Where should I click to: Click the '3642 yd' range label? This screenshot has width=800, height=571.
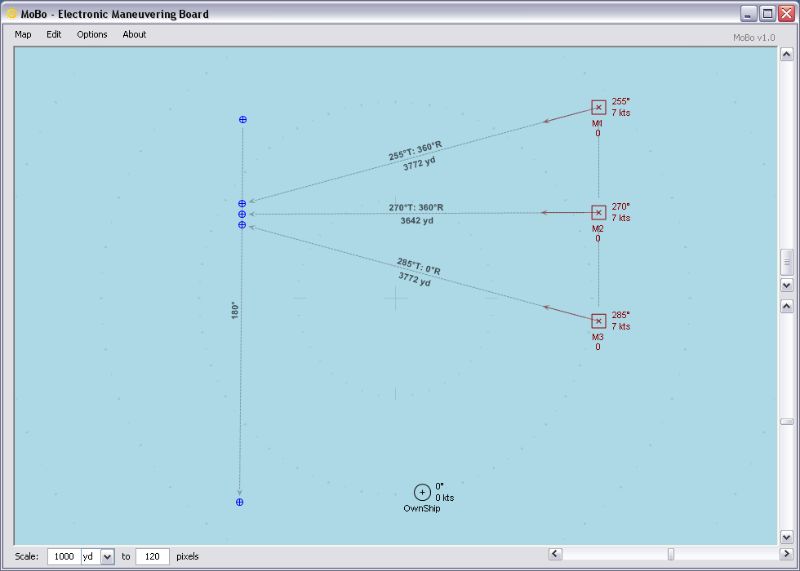click(417, 220)
